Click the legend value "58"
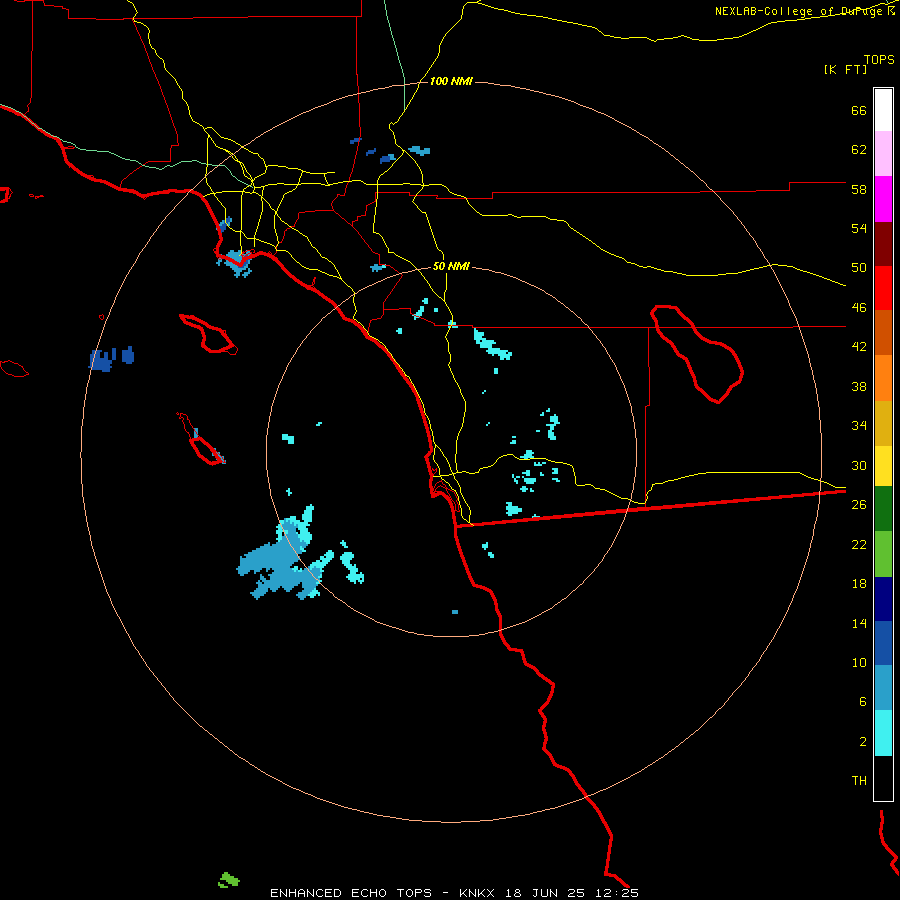900x900 pixels. tap(859, 189)
